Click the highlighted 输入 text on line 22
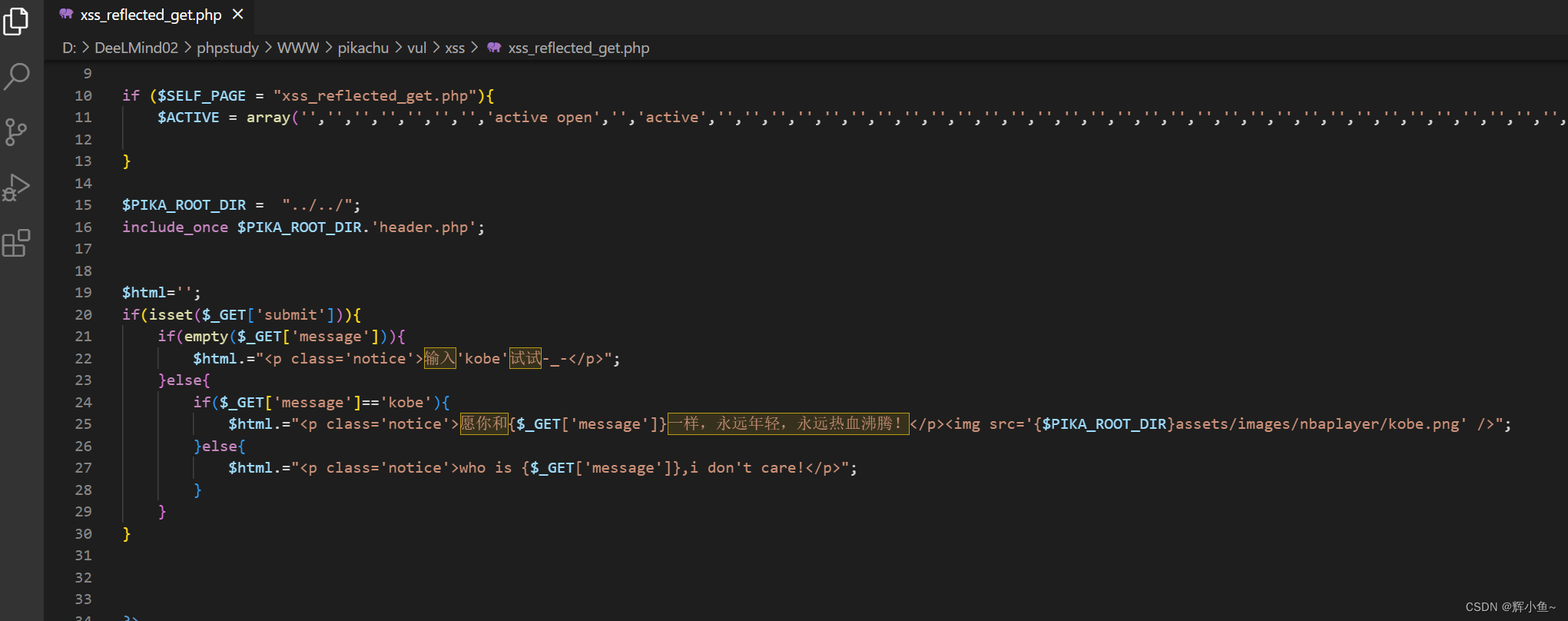Image resolution: width=1568 pixels, height=621 pixels. (x=440, y=359)
